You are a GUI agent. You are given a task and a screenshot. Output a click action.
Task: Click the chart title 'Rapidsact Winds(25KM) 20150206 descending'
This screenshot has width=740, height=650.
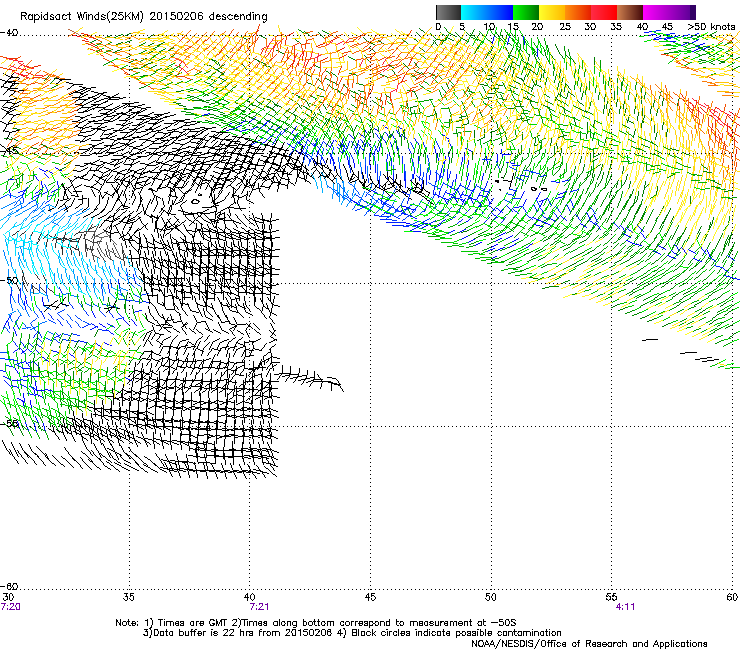click(143, 17)
